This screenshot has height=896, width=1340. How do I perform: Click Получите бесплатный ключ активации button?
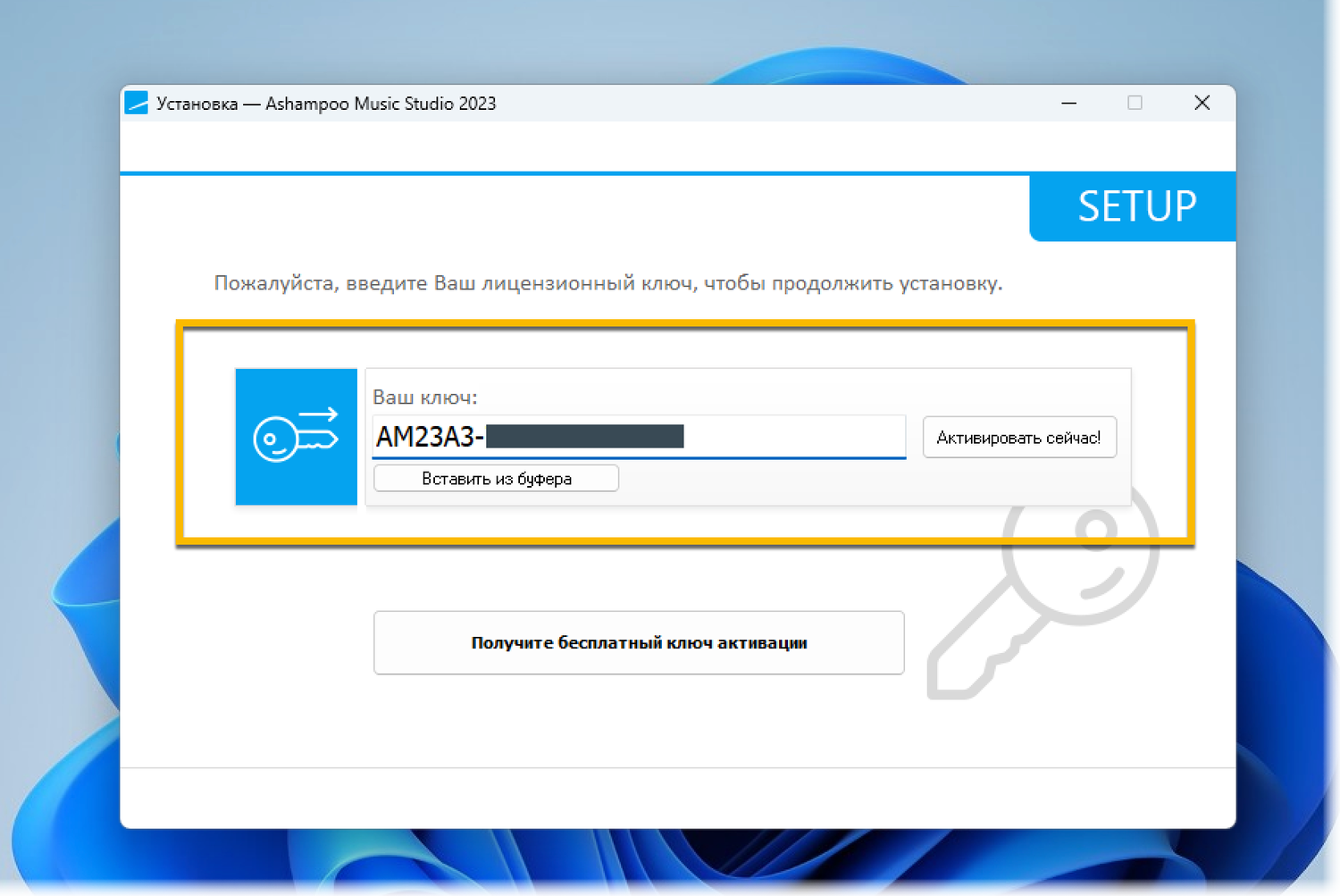coord(639,642)
